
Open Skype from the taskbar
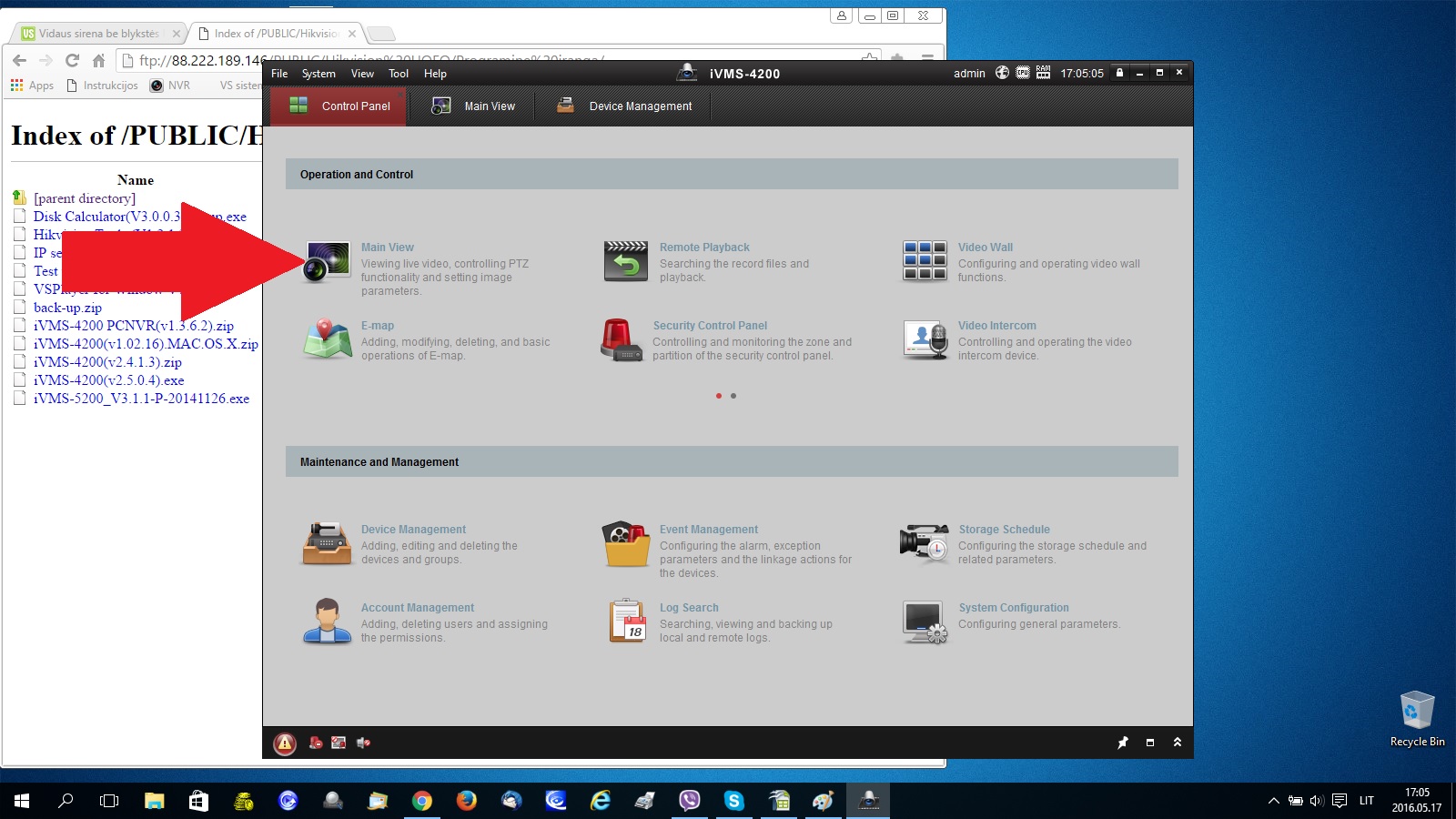pyautogui.click(x=733, y=801)
